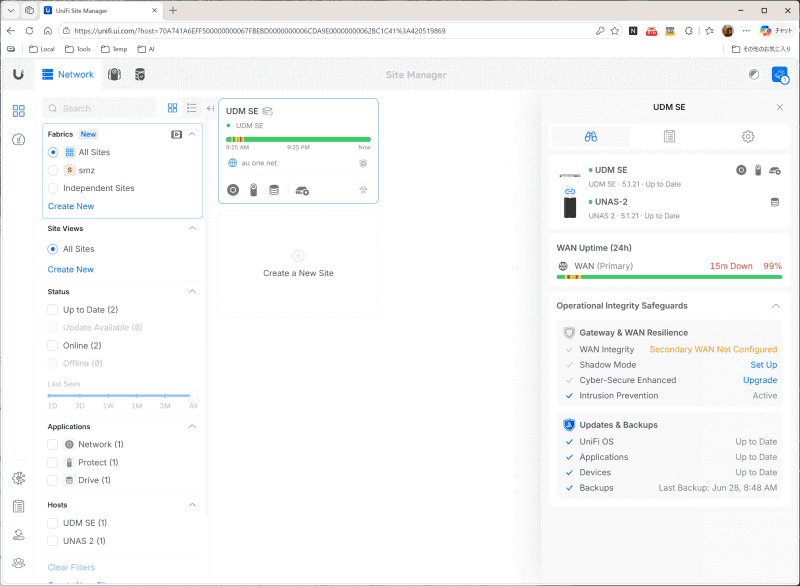Open the settings gear tab in UDM SE panel
This screenshot has height=586, width=800.
coord(748,137)
